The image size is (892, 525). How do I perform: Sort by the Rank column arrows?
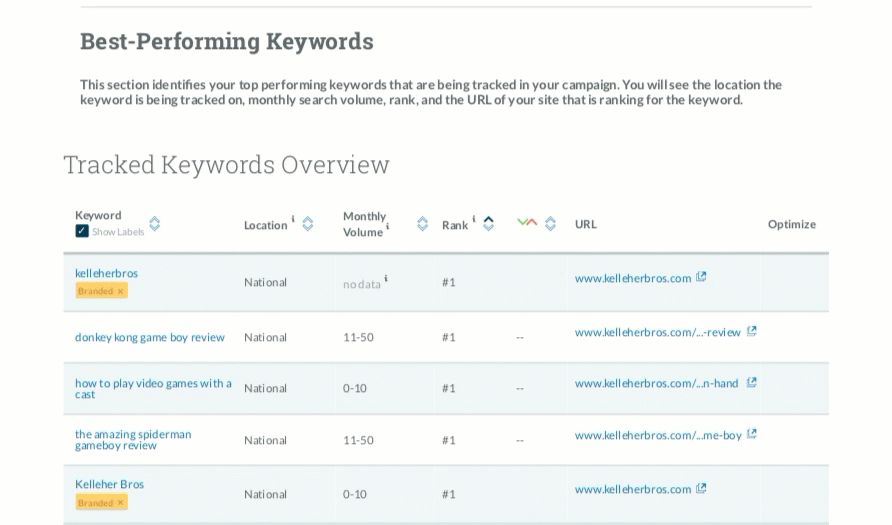(489, 224)
